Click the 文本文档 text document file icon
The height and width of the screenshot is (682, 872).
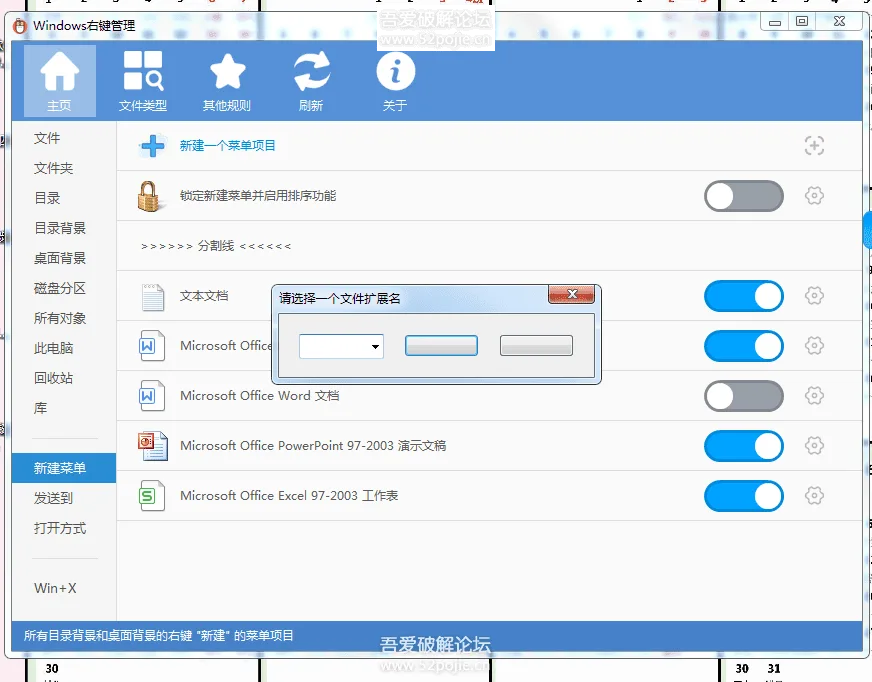[x=152, y=297]
